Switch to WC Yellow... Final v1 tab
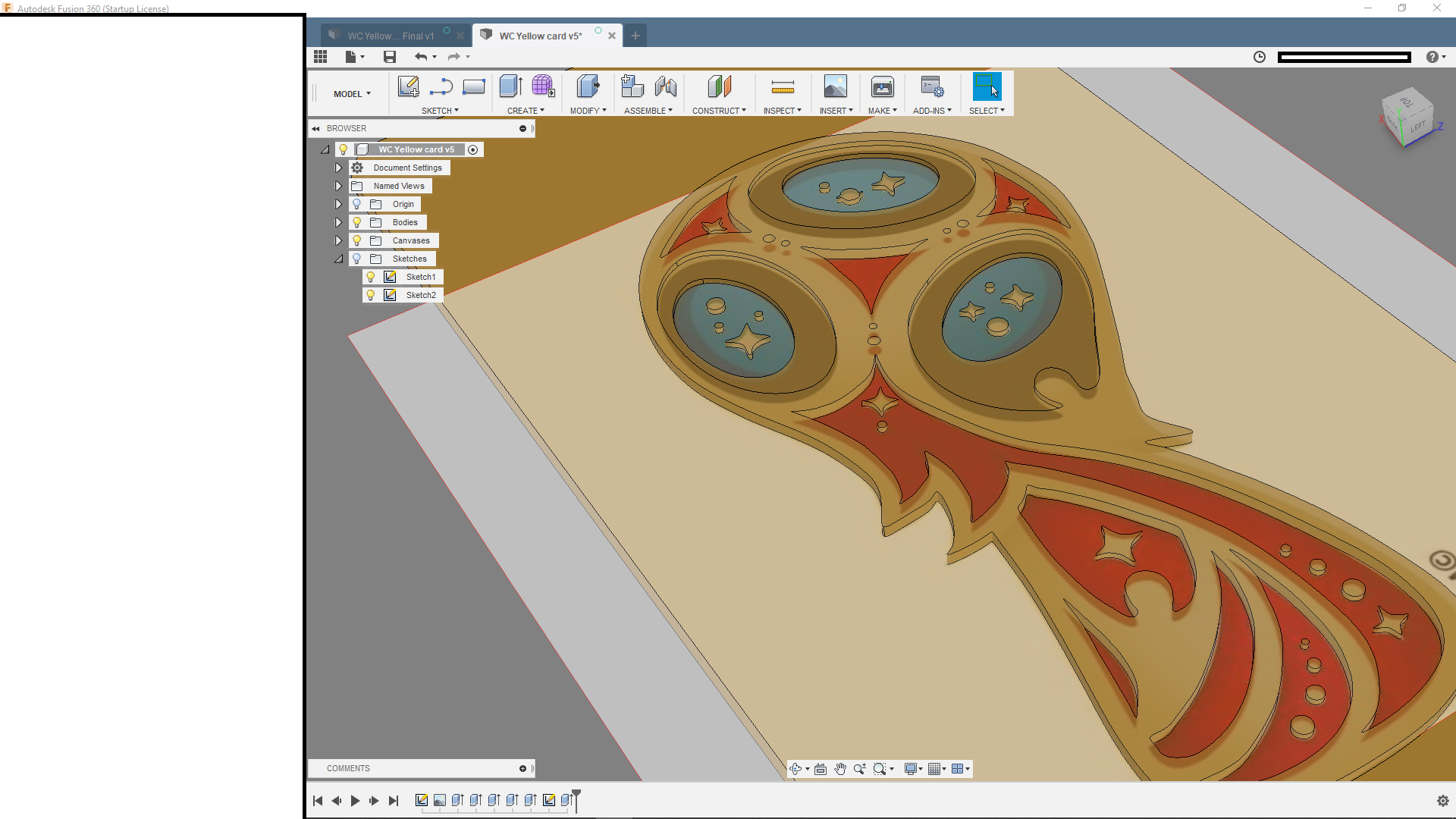The image size is (1456, 819). coord(391,36)
